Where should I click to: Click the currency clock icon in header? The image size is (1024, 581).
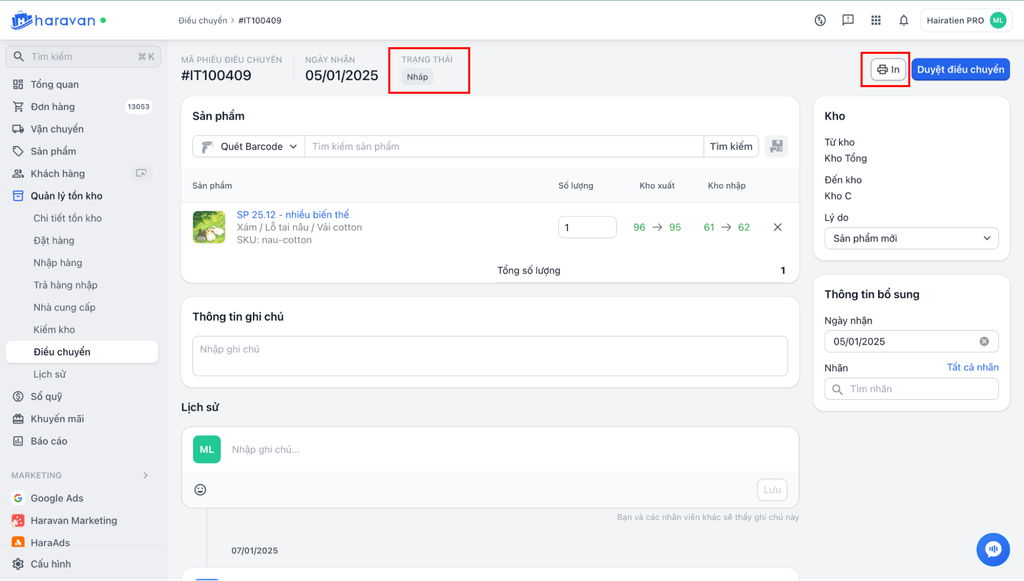pyautogui.click(x=820, y=20)
